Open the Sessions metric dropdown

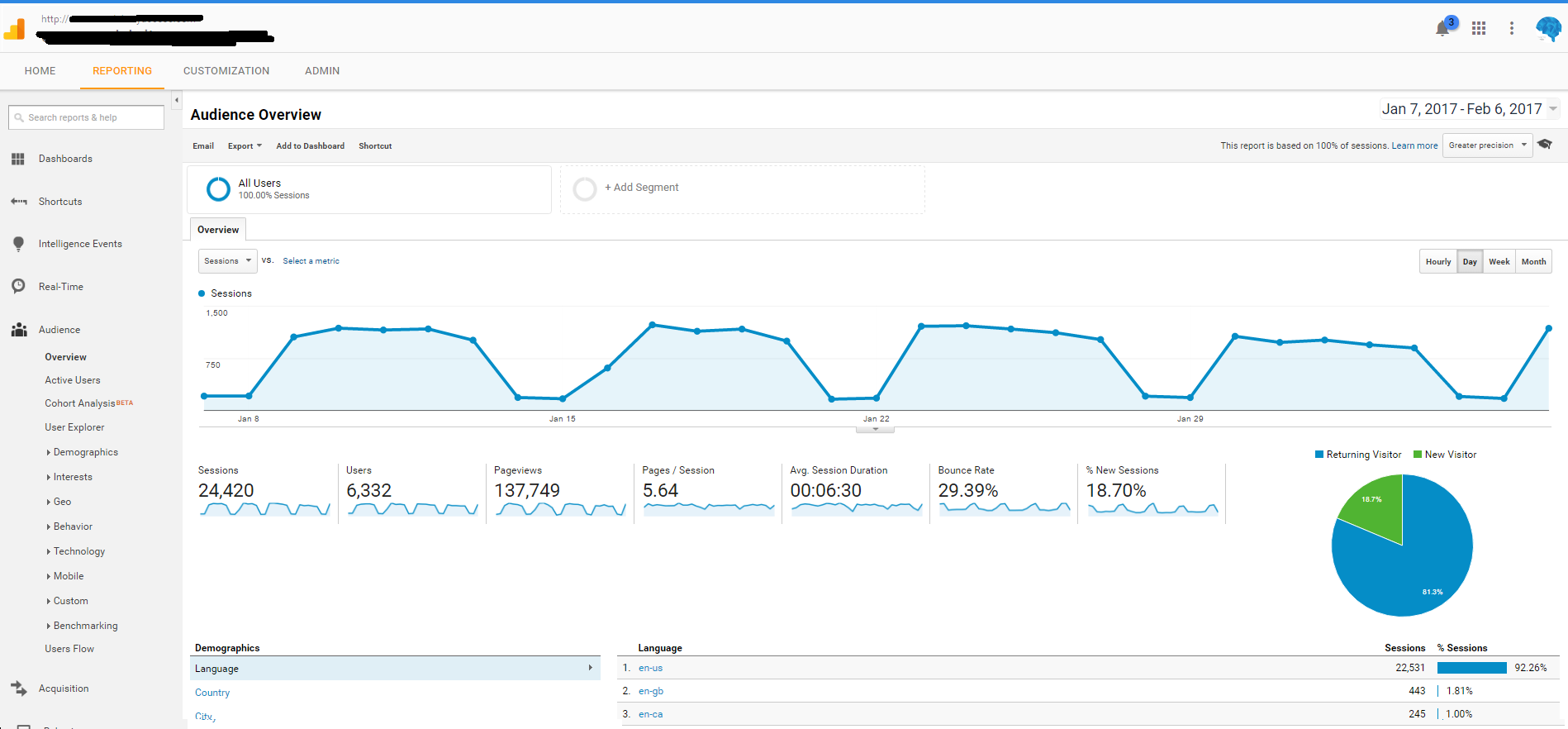pyautogui.click(x=227, y=261)
